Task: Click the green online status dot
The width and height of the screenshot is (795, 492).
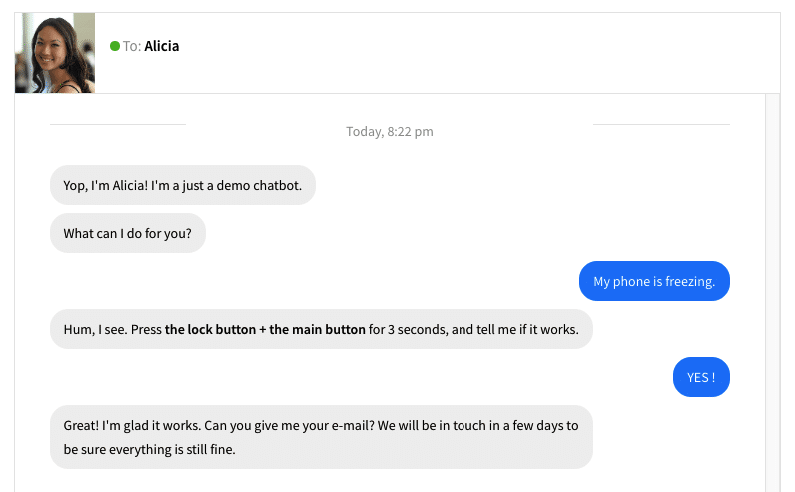Action: coord(115,46)
